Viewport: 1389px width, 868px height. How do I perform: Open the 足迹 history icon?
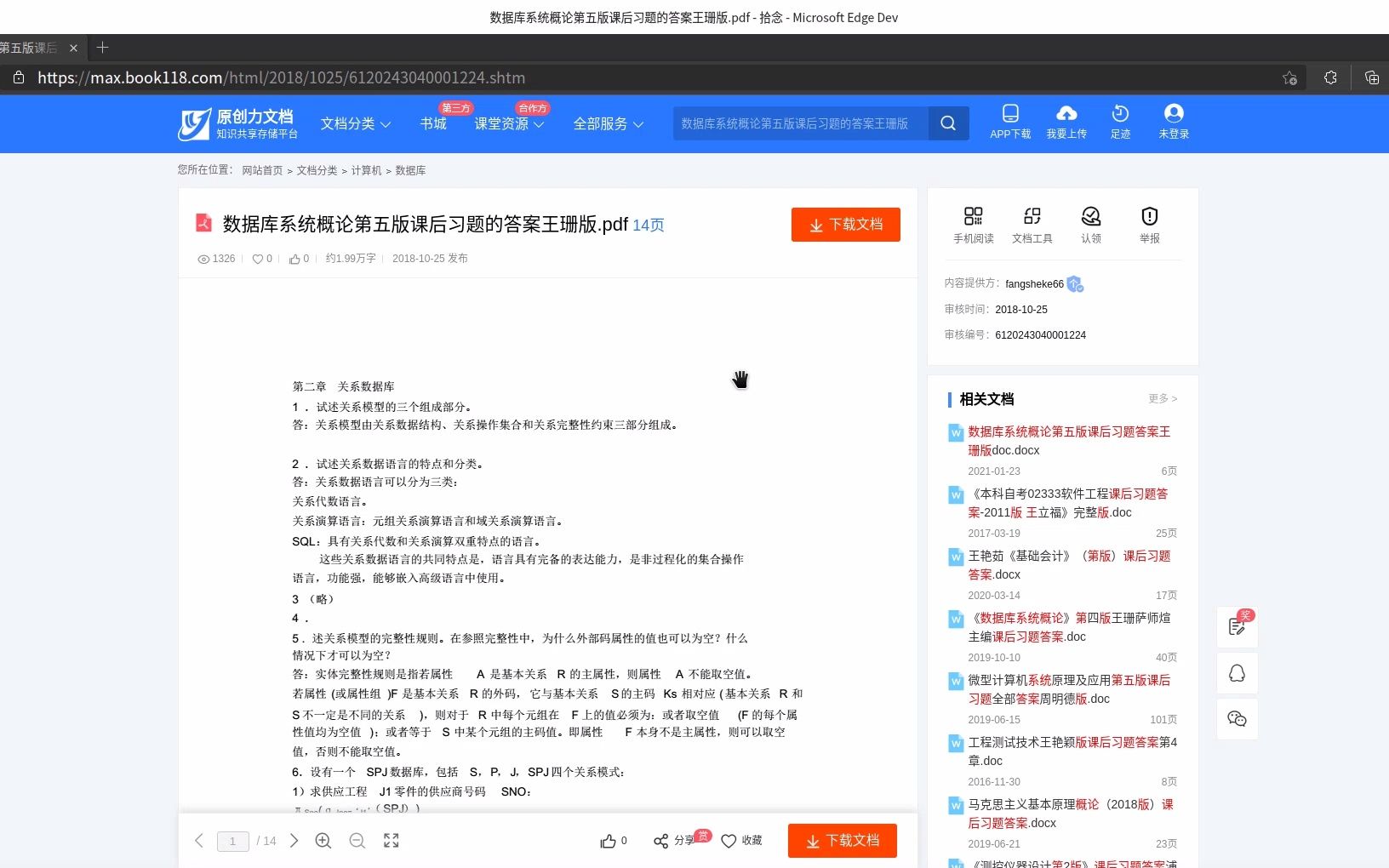1120,122
